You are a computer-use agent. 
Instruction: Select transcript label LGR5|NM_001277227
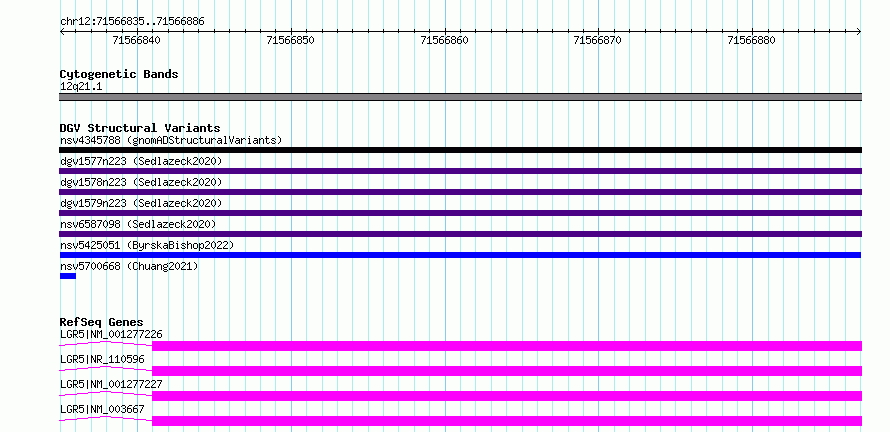tap(111, 384)
